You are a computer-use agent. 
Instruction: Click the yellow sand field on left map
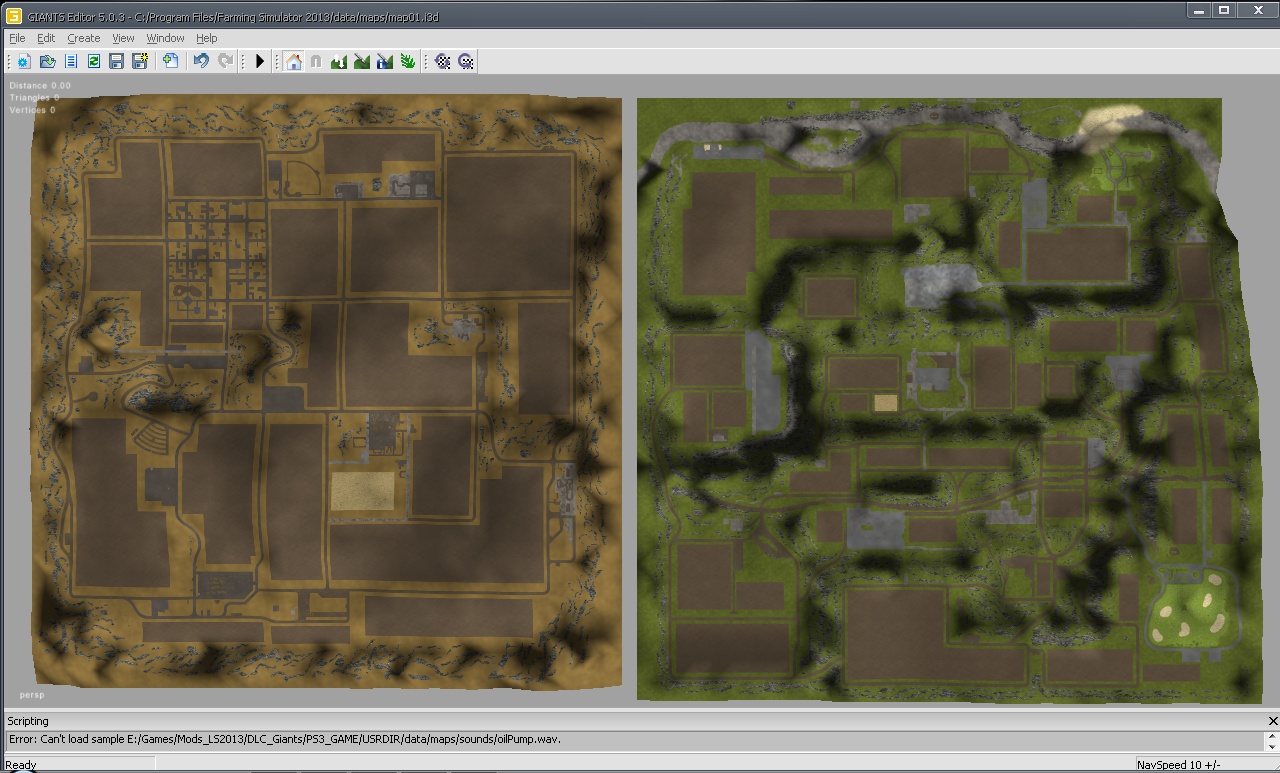(x=362, y=491)
